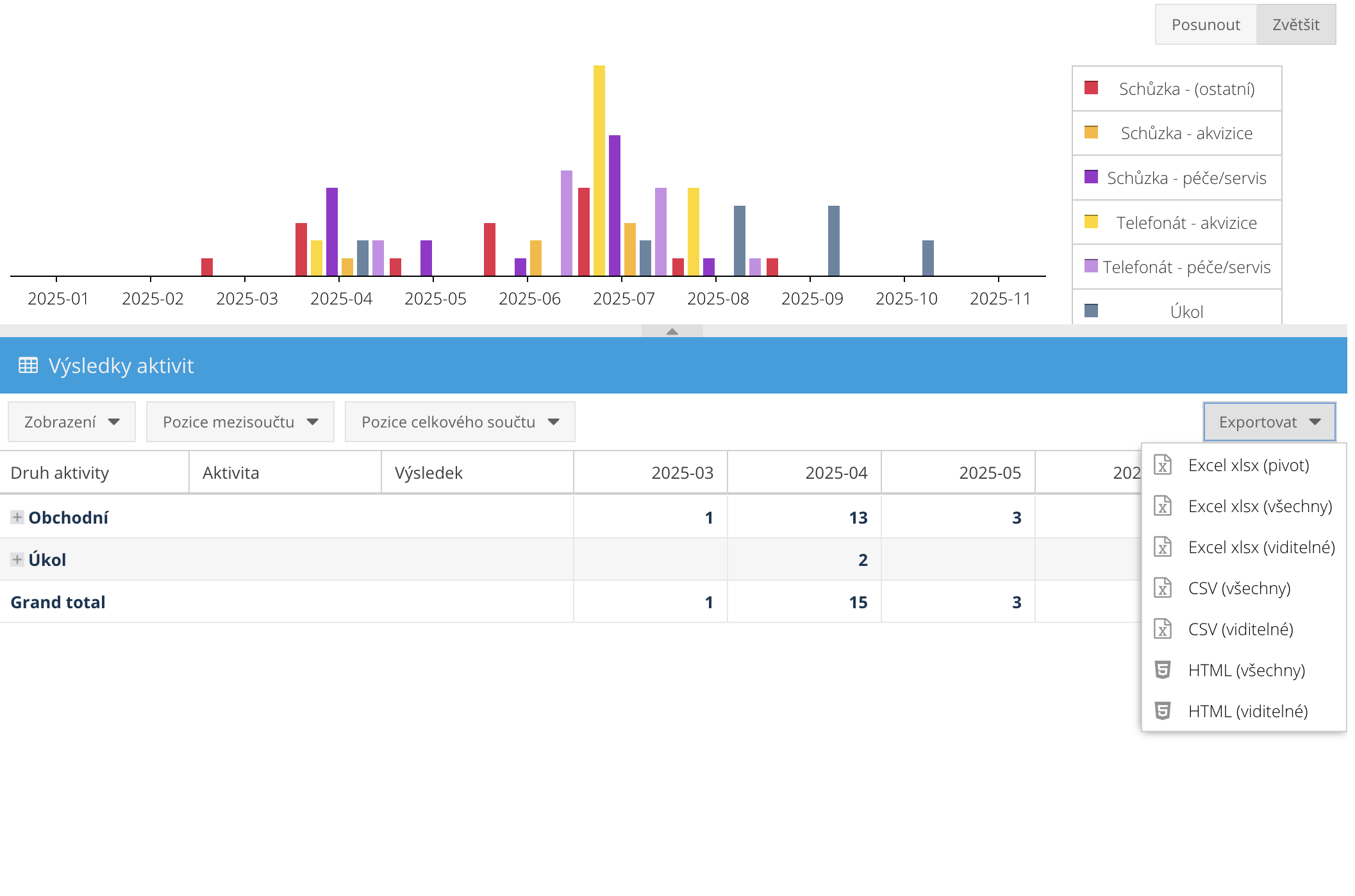This screenshot has width=1355, height=896.
Task: Toggle the Posunout chart mode
Action: coord(1205,24)
